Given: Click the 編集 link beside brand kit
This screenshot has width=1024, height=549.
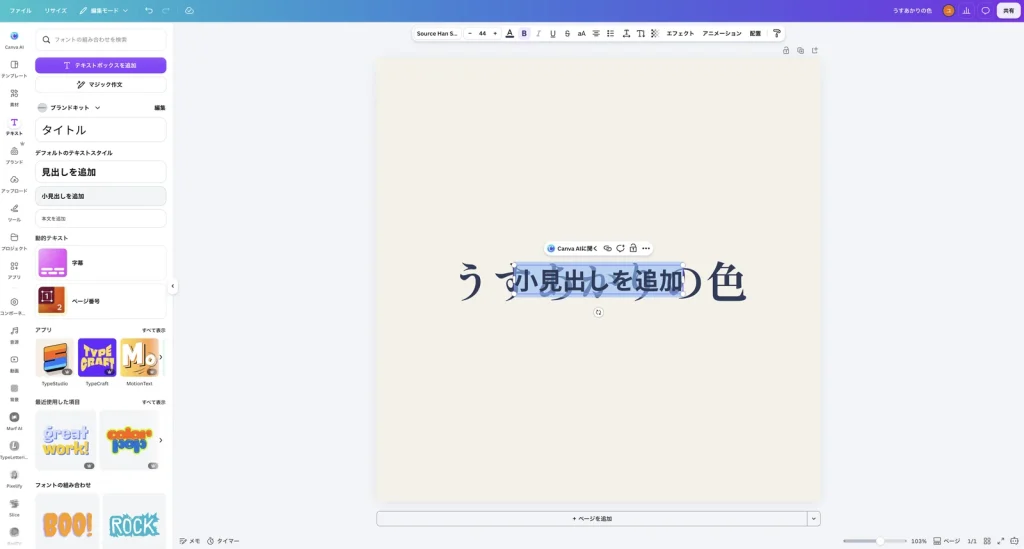Looking at the screenshot, I should point(159,108).
